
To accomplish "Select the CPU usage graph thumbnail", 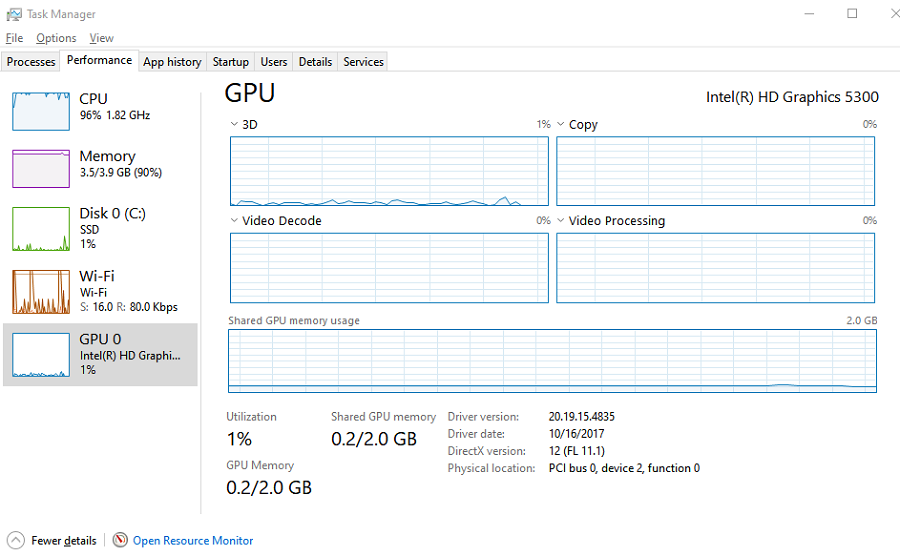I will tap(41, 110).
